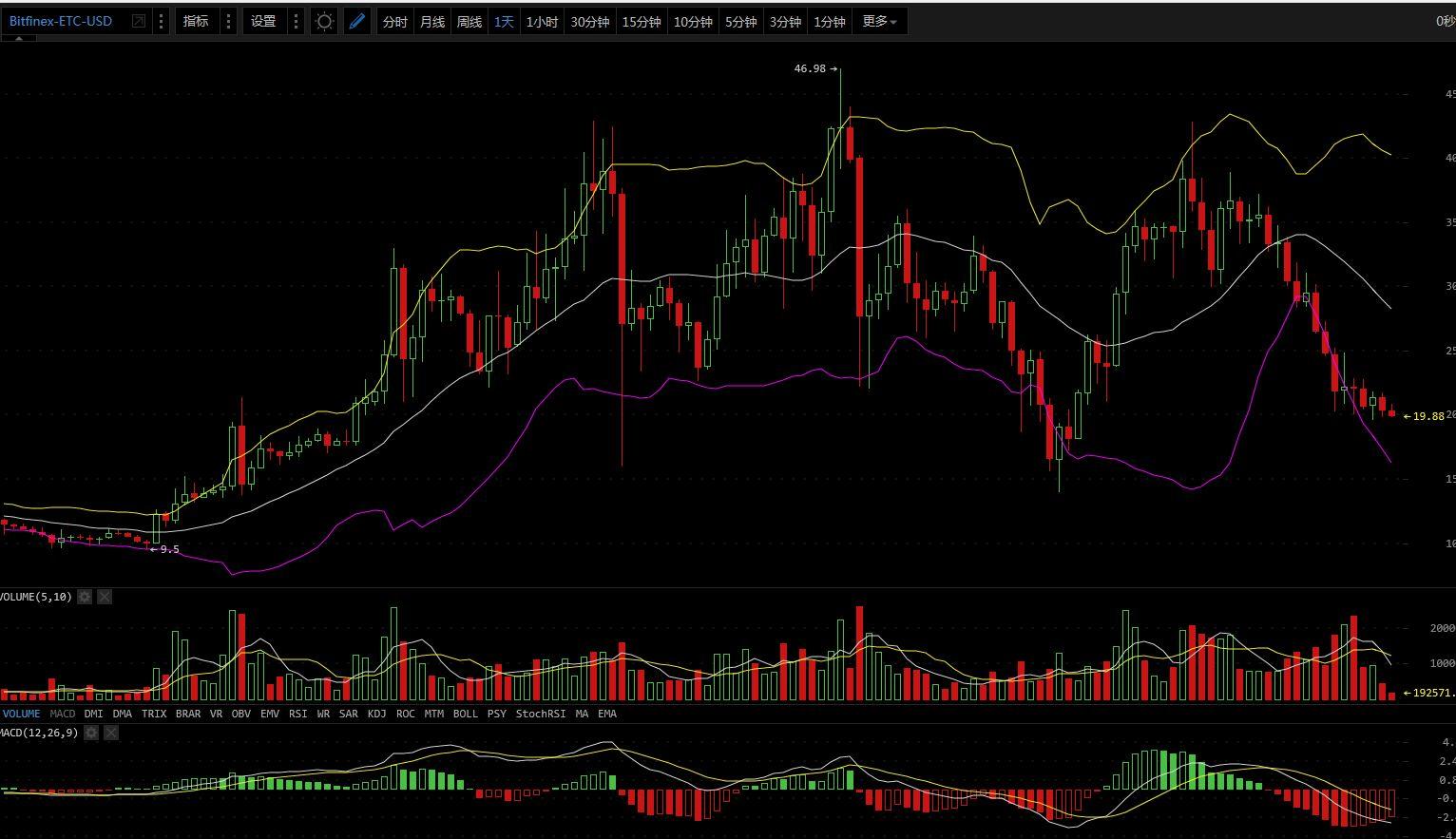Click the 192571 volume value marker
Viewport: 1456px width, 839px height.
tap(1433, 693)
